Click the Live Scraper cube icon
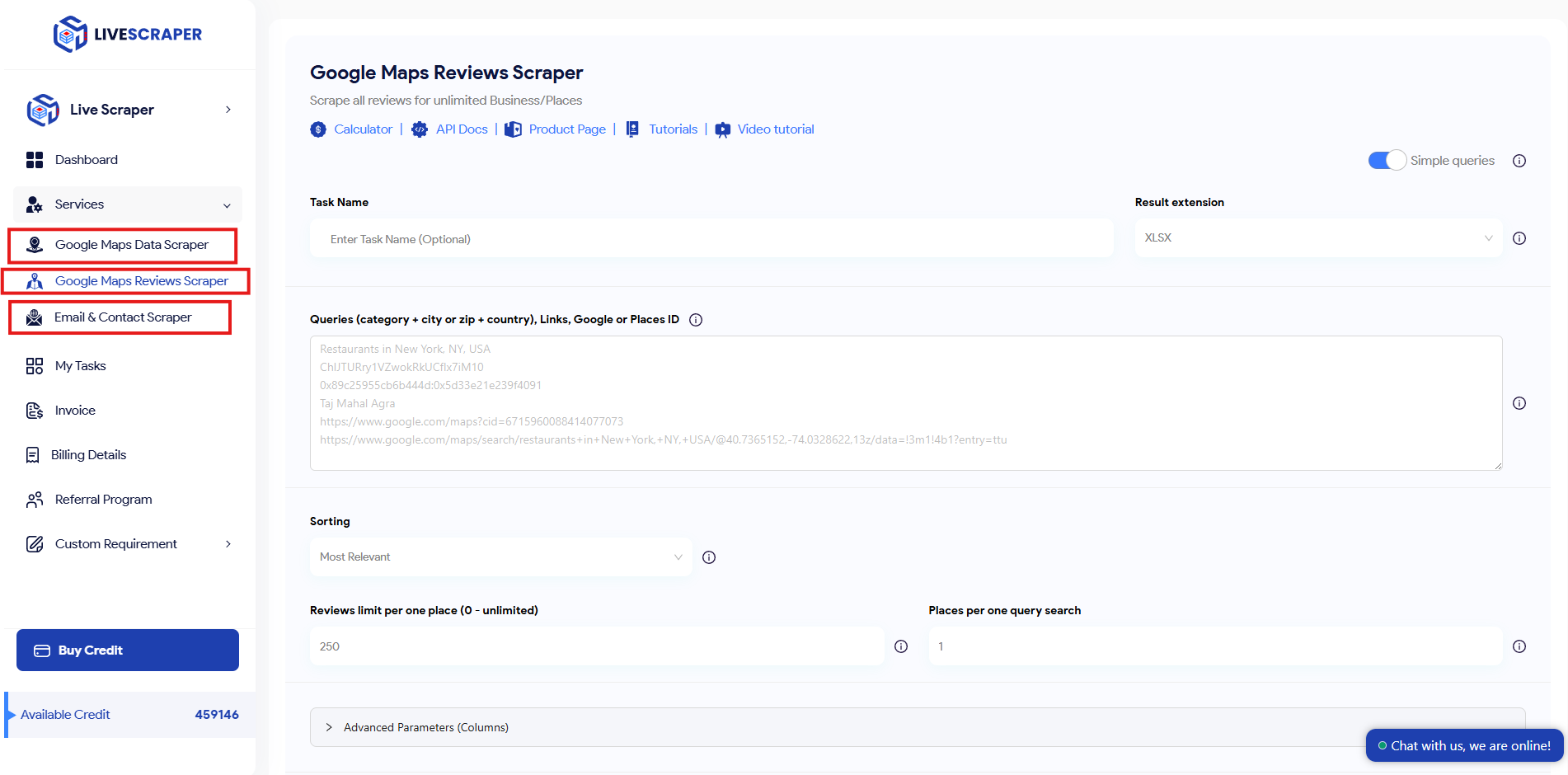Image resolution: width=1568 pixels, height=775 pixels. coord(43,110)
